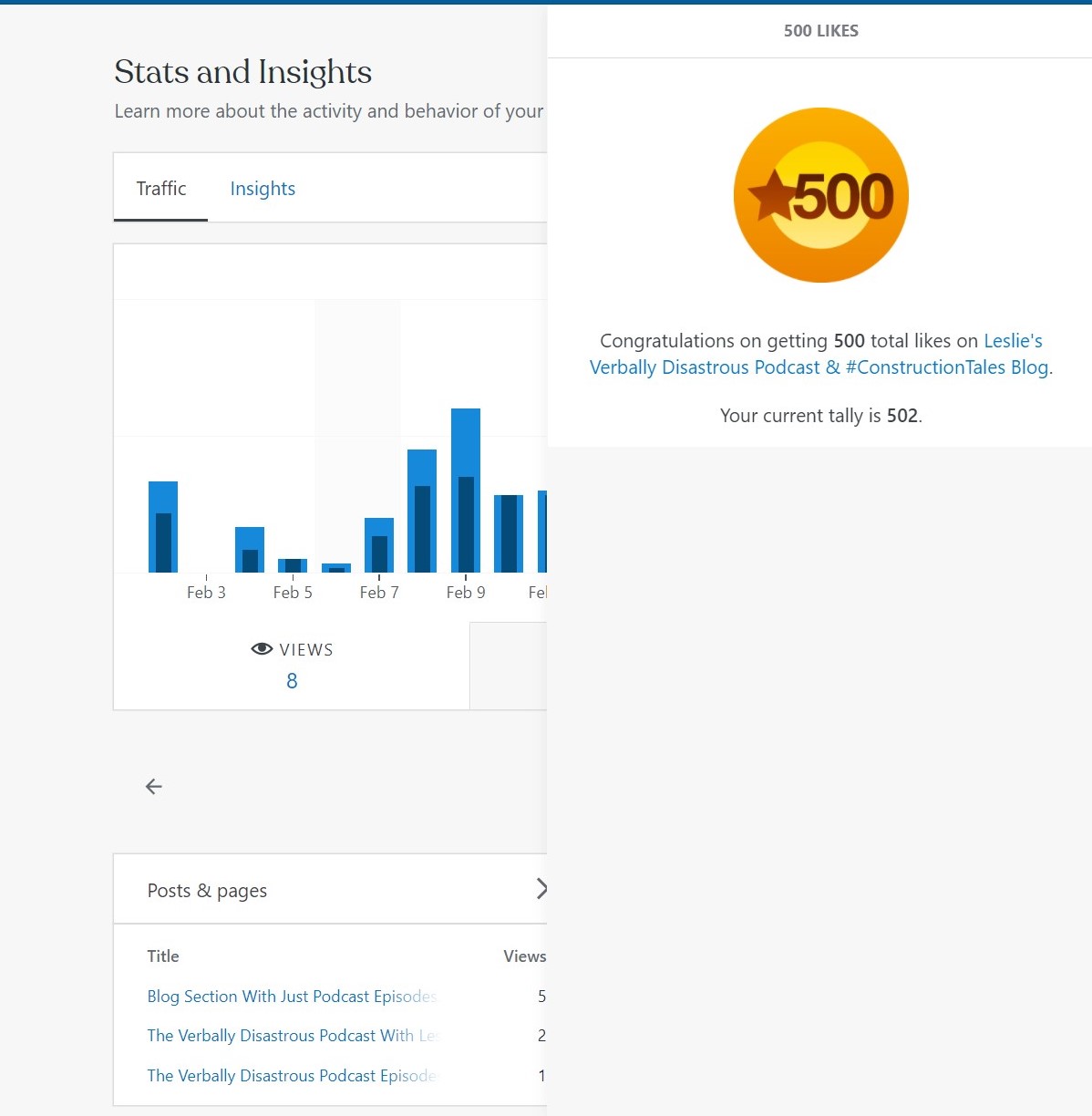The height and width of the screenshot is (1116, 1092).
Task: Click the tallest Feb 9 chart bar
Action: pos(466,491)
